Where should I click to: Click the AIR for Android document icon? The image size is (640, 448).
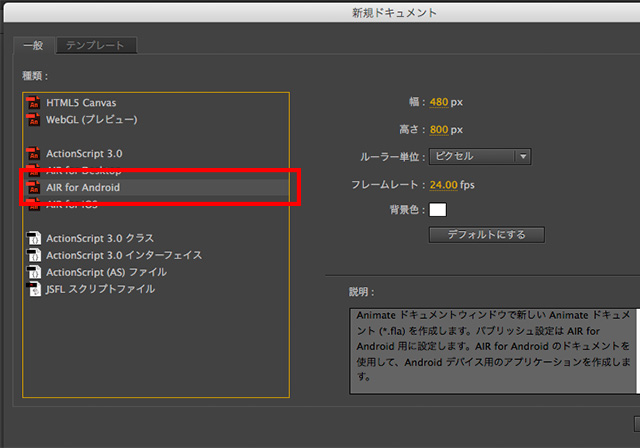click(x=33, y=188)
